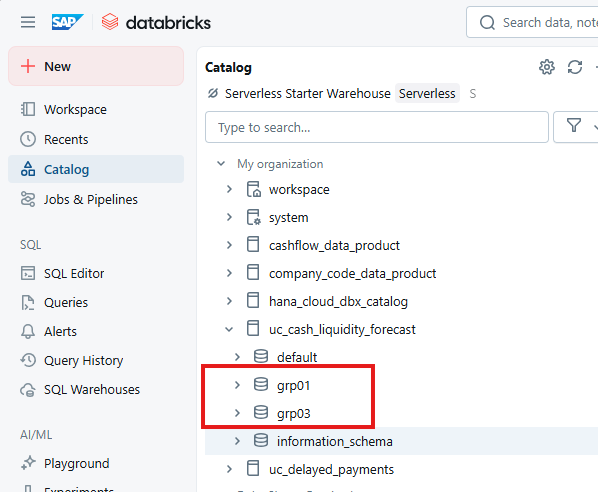This screenshot has width=598, height=492.
Task: Collapse the uc_cash_liquidity_forecast catalog
Action: [x=229, y=329]
